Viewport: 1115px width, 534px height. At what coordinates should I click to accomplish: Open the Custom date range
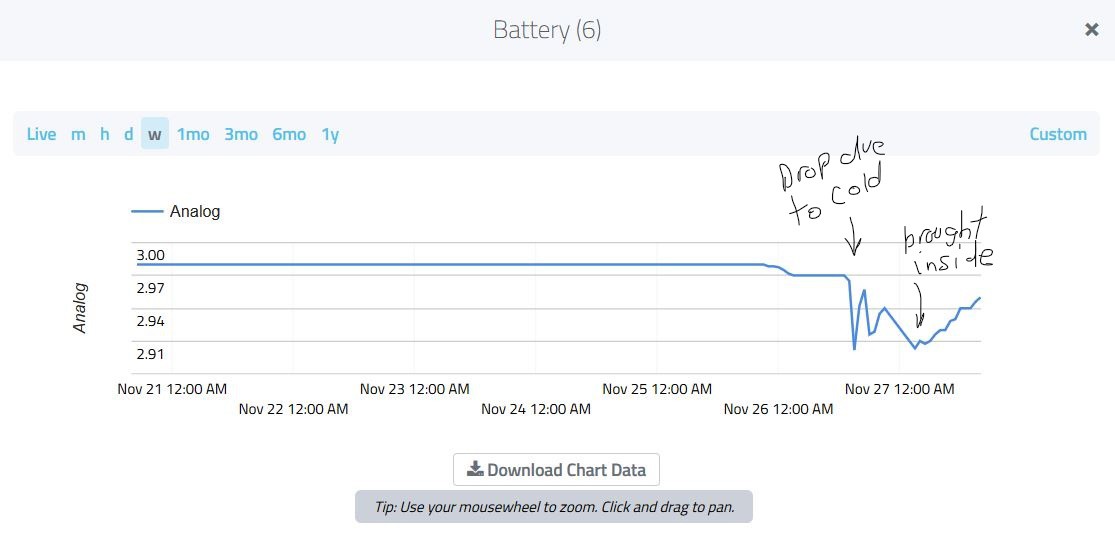coord(1058,134)
